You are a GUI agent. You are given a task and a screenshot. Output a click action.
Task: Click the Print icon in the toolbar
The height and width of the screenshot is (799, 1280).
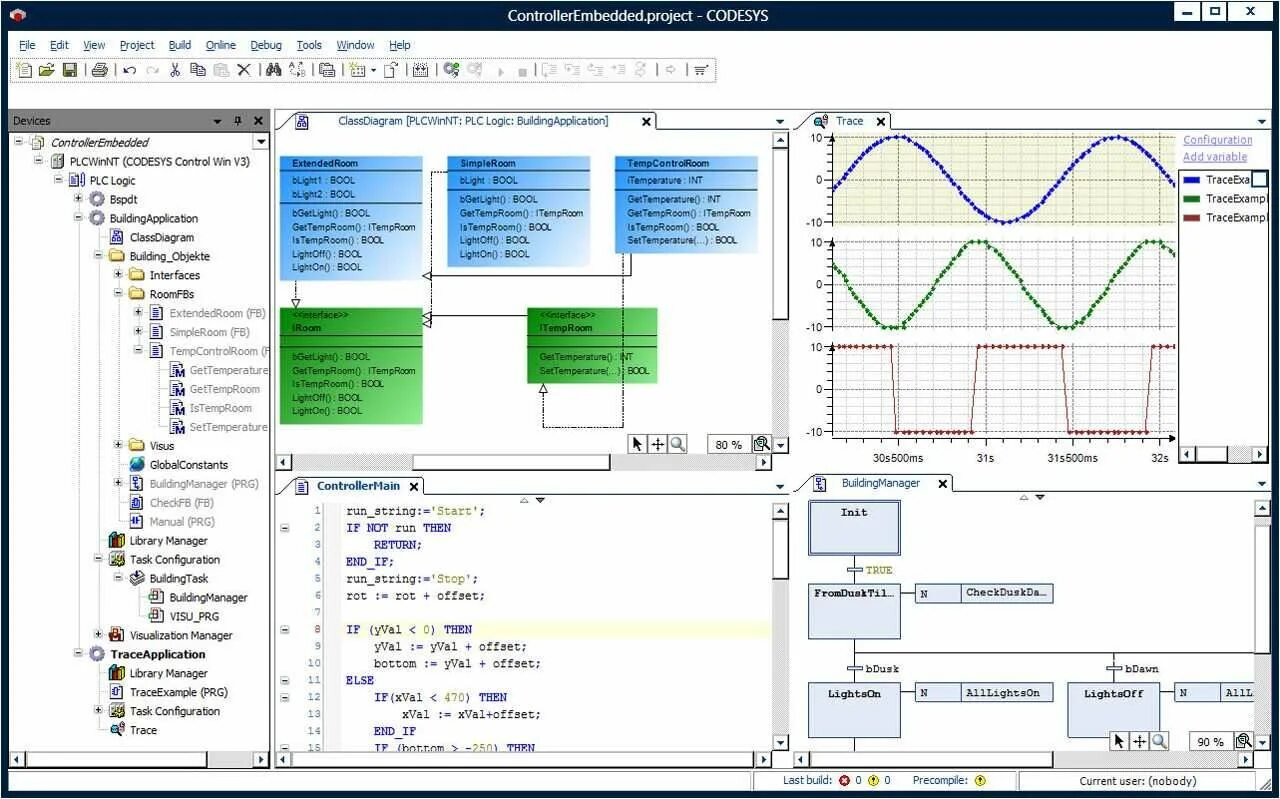[99, 70]
